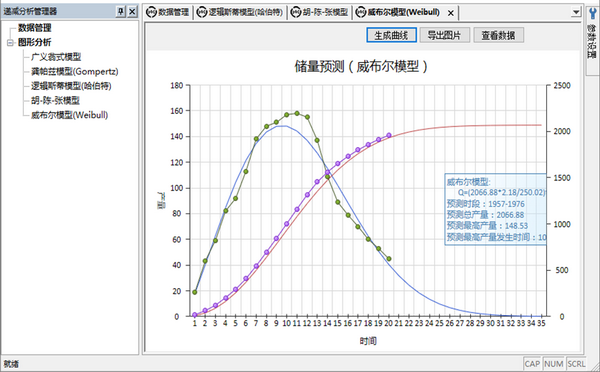The height and width of the screenshot is (372, 600).
Task: Click the icon on the 胡-陈-张模型 tab
Action: tap(296, 12)
